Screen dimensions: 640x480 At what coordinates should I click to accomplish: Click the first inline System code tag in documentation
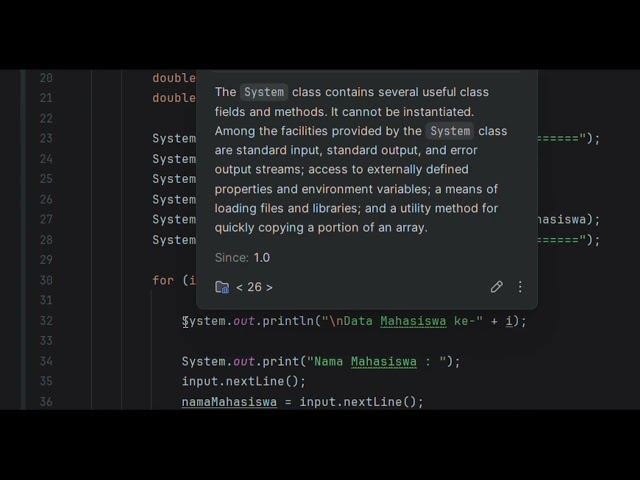264,92
